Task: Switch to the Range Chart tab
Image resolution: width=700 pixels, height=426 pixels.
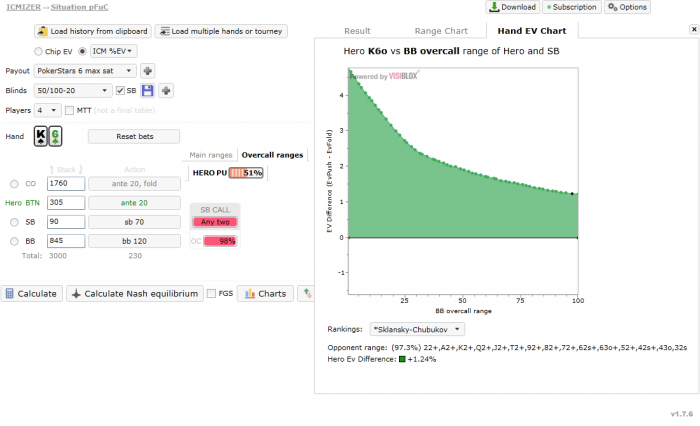Action: [x=440, y=31]
